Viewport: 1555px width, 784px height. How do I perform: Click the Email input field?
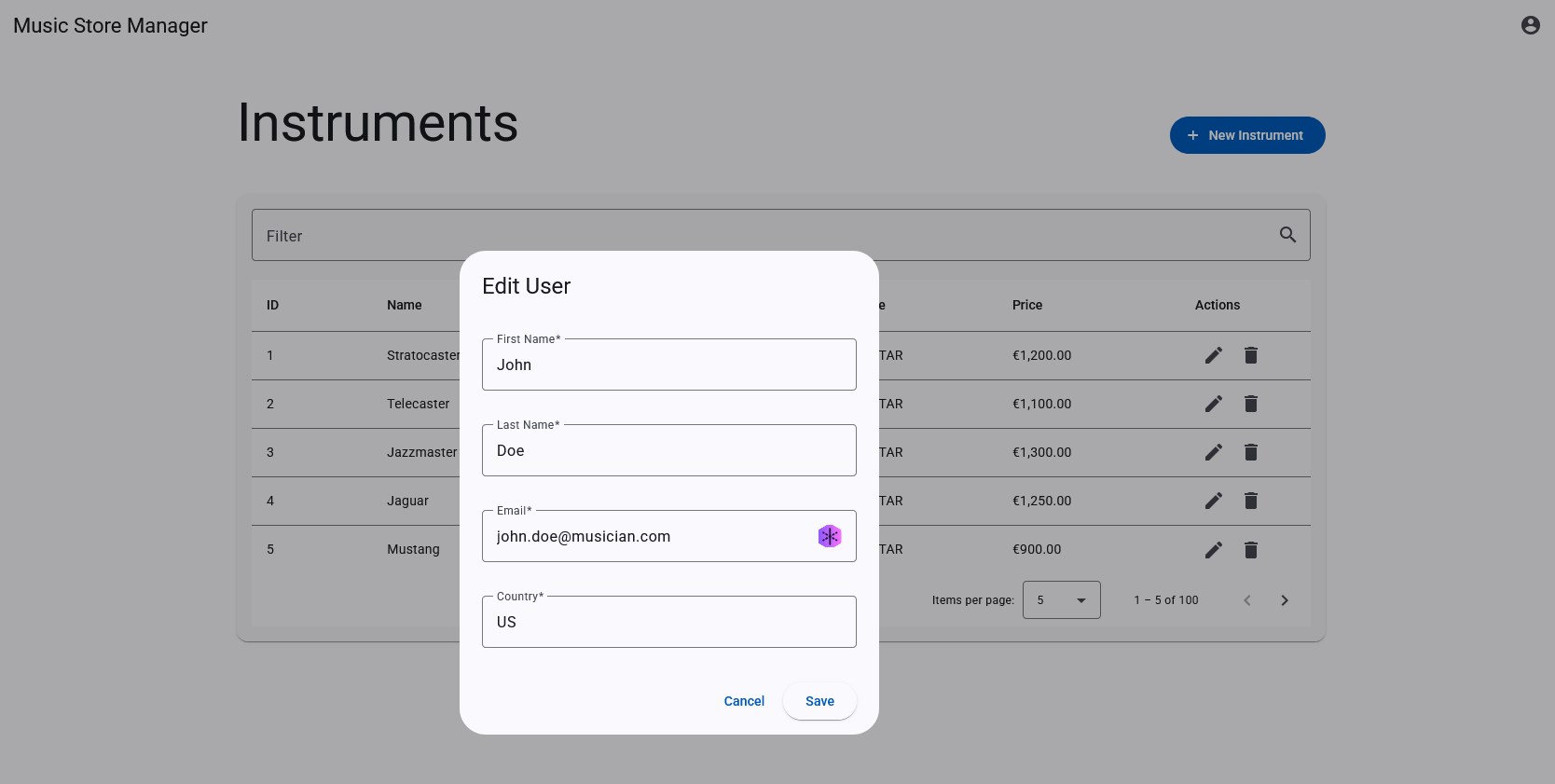[669, 536]
